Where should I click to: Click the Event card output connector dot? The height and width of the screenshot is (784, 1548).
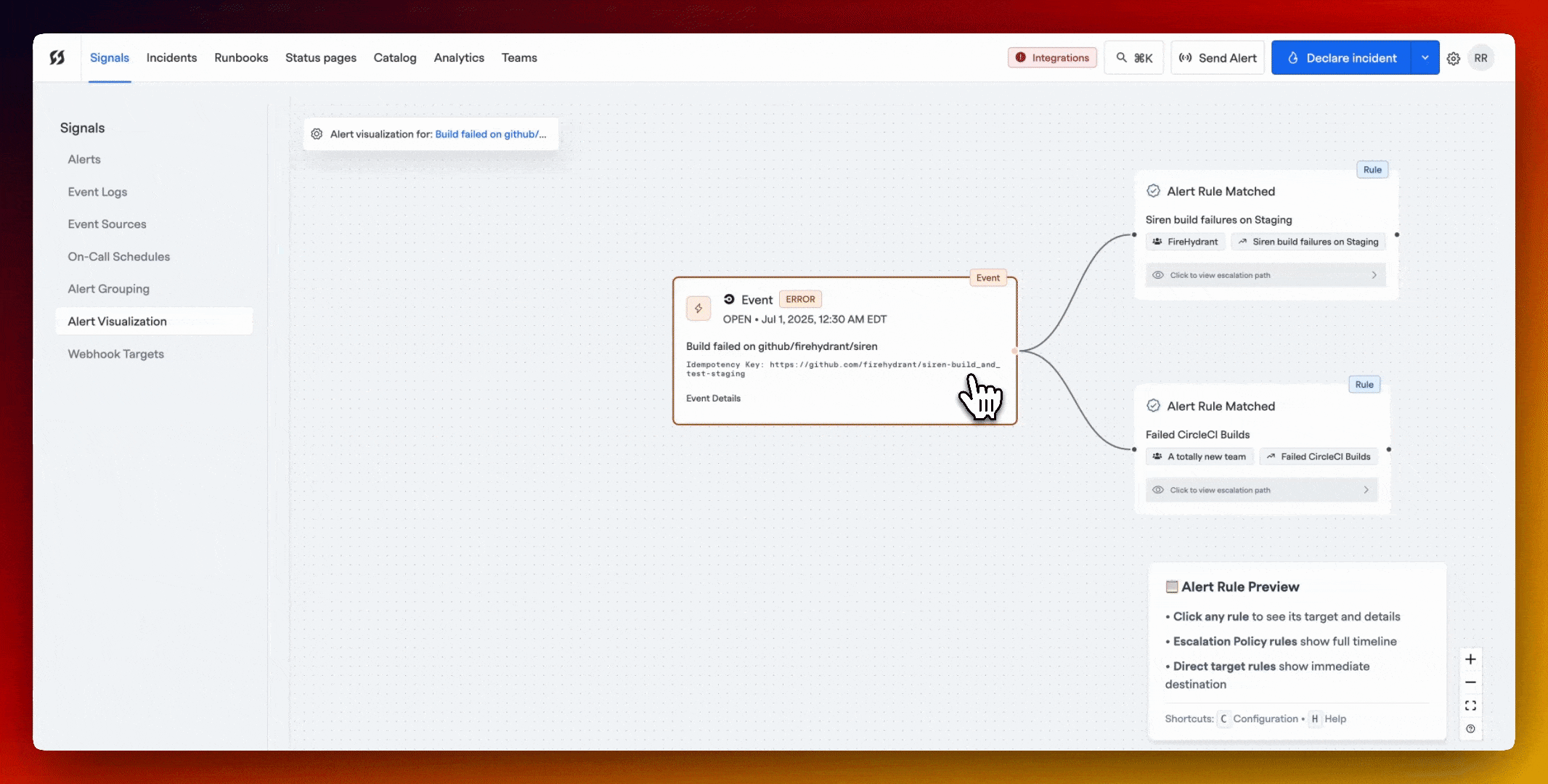[1014, 351]
